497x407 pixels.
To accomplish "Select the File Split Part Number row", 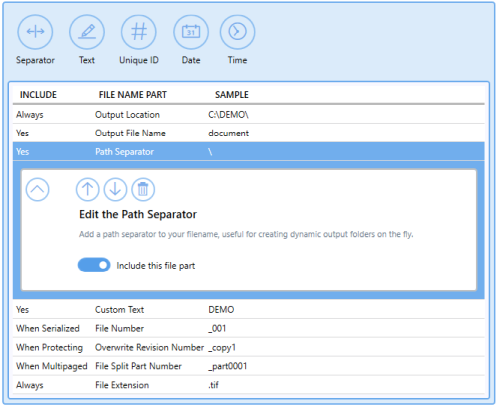I will point(249,366).
